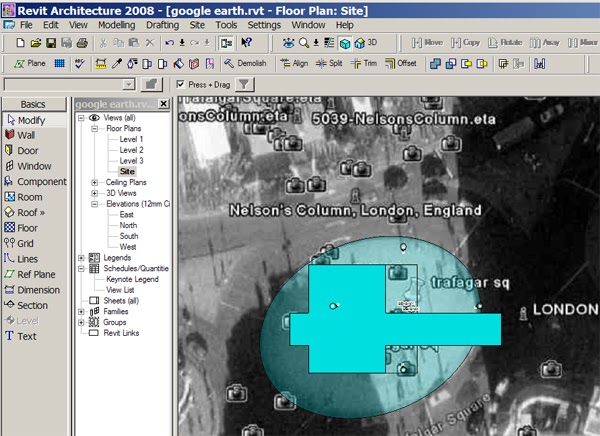Print the current view

pyautogui.click(x=82, y=42)
